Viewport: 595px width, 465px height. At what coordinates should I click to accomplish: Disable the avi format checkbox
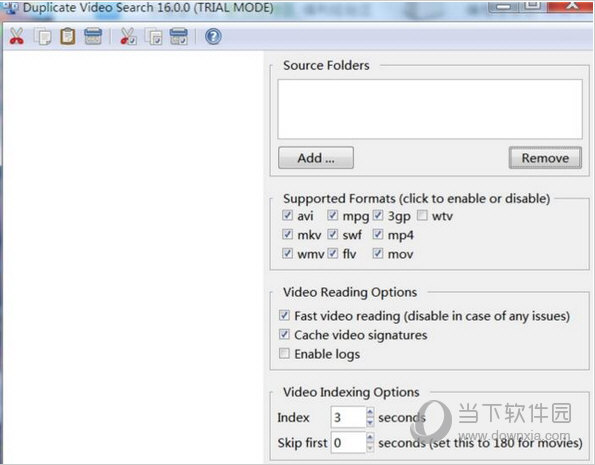(x=287, y=216)
